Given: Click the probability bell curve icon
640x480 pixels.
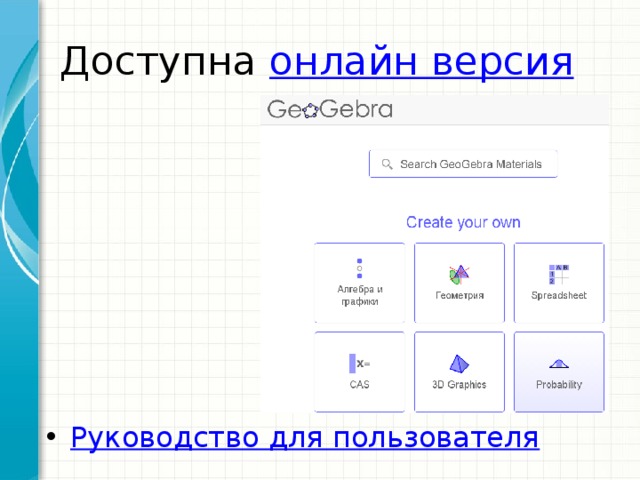Looking at the screenshot, I should click(x=559, y=363).
